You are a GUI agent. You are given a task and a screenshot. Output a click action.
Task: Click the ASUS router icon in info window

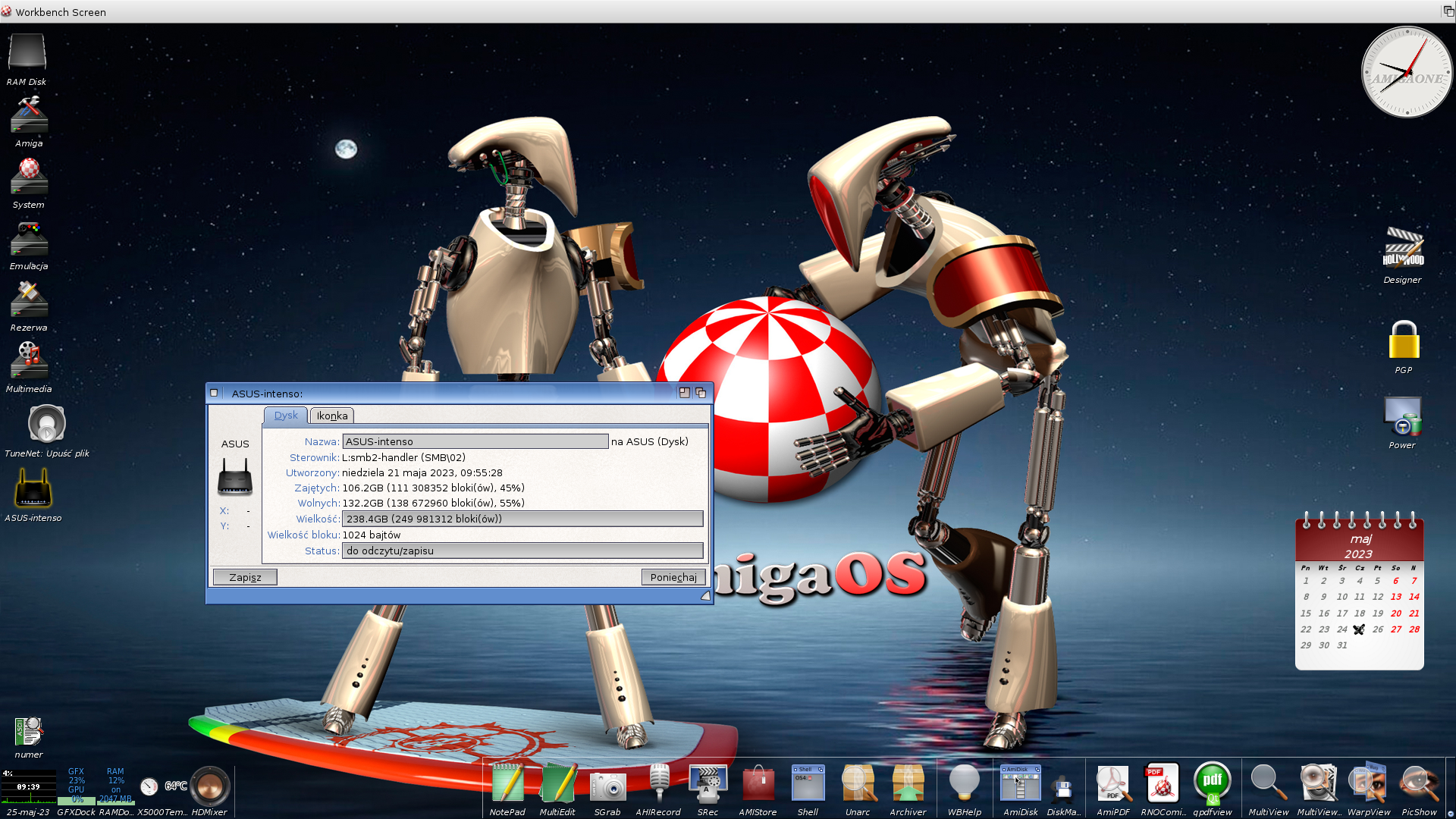tap(235, 477)
